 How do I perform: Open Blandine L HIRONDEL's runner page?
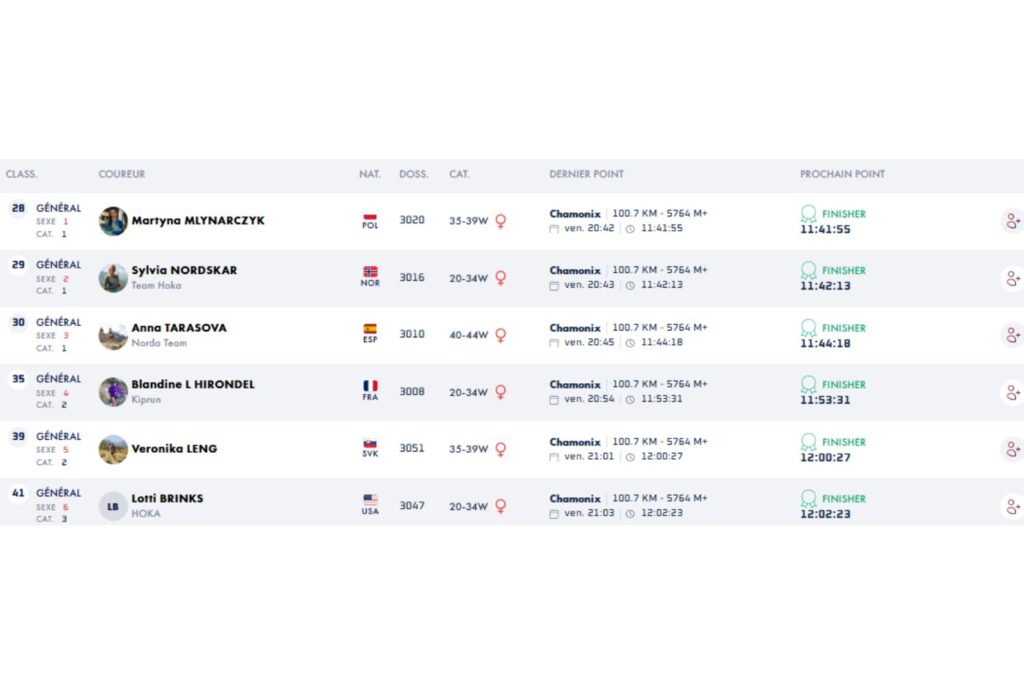point(193,385)
